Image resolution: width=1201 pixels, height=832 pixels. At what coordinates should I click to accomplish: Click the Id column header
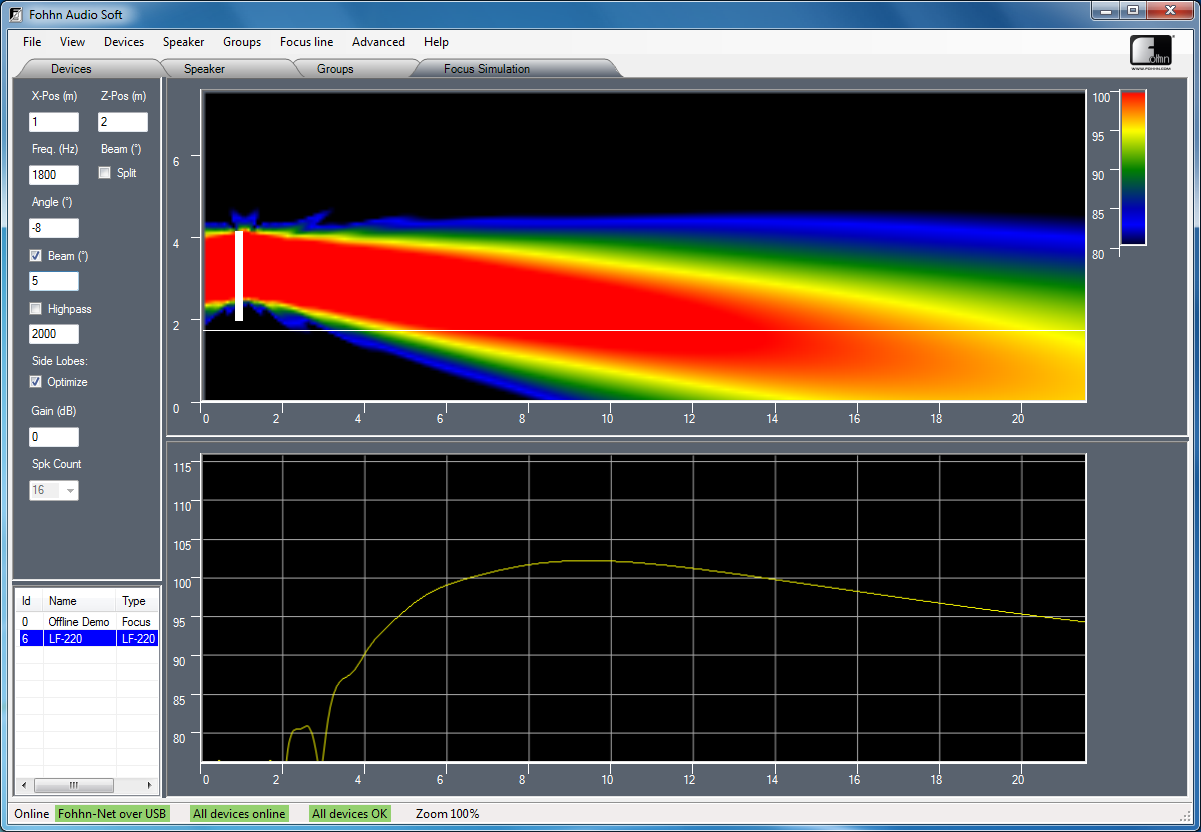[31, 601]
